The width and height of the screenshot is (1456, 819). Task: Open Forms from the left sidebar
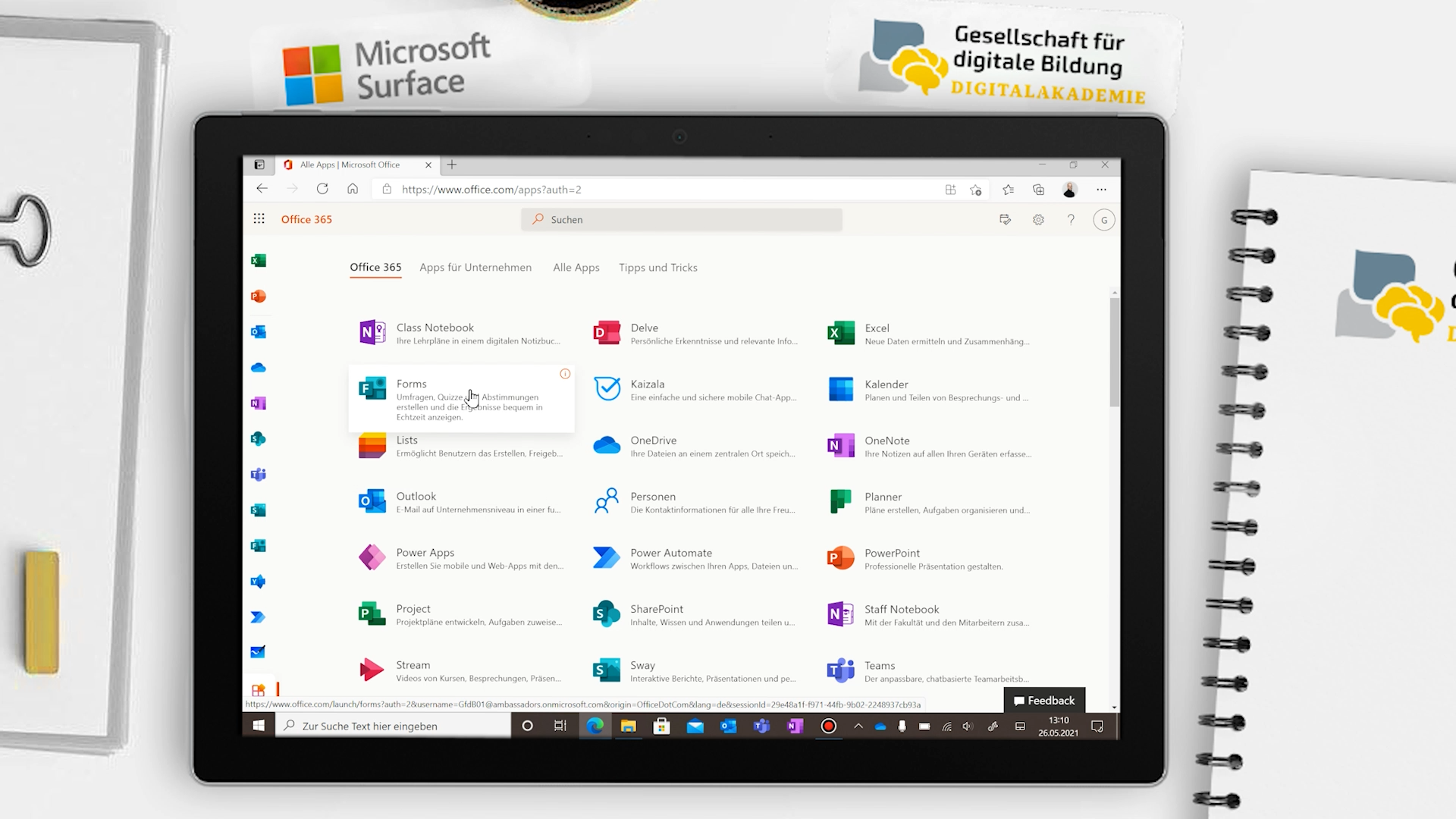tap(259, 546)
